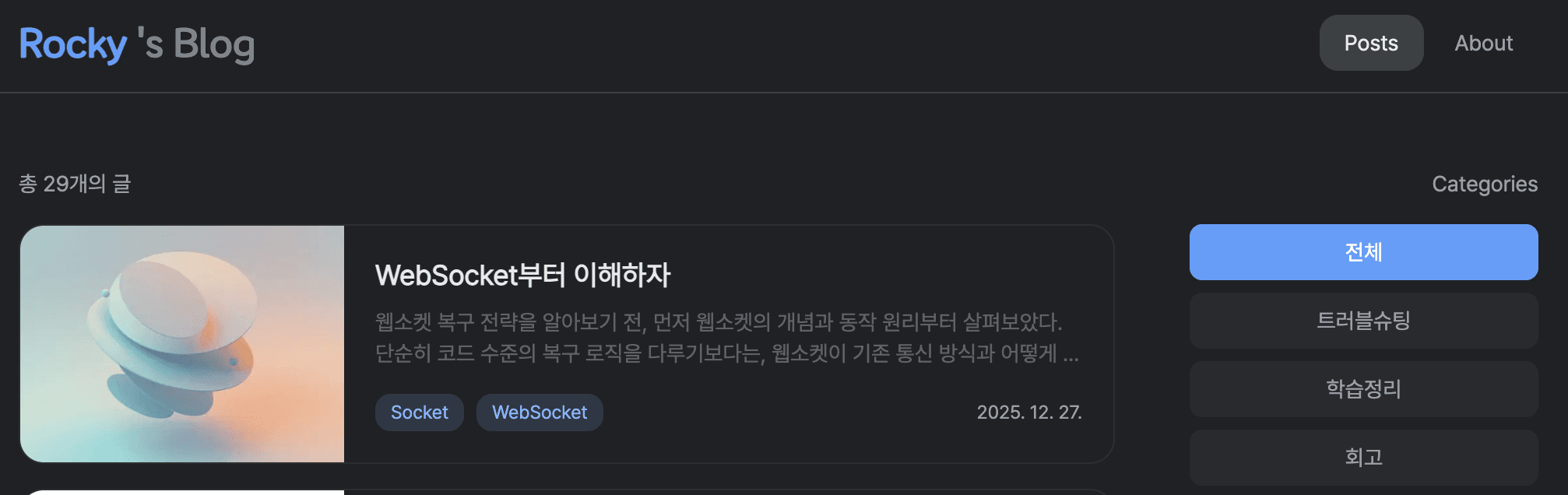Viewport: 1568px width, 495px height.
Task: Choose the 회고 category
Action: click(1363, 458)
